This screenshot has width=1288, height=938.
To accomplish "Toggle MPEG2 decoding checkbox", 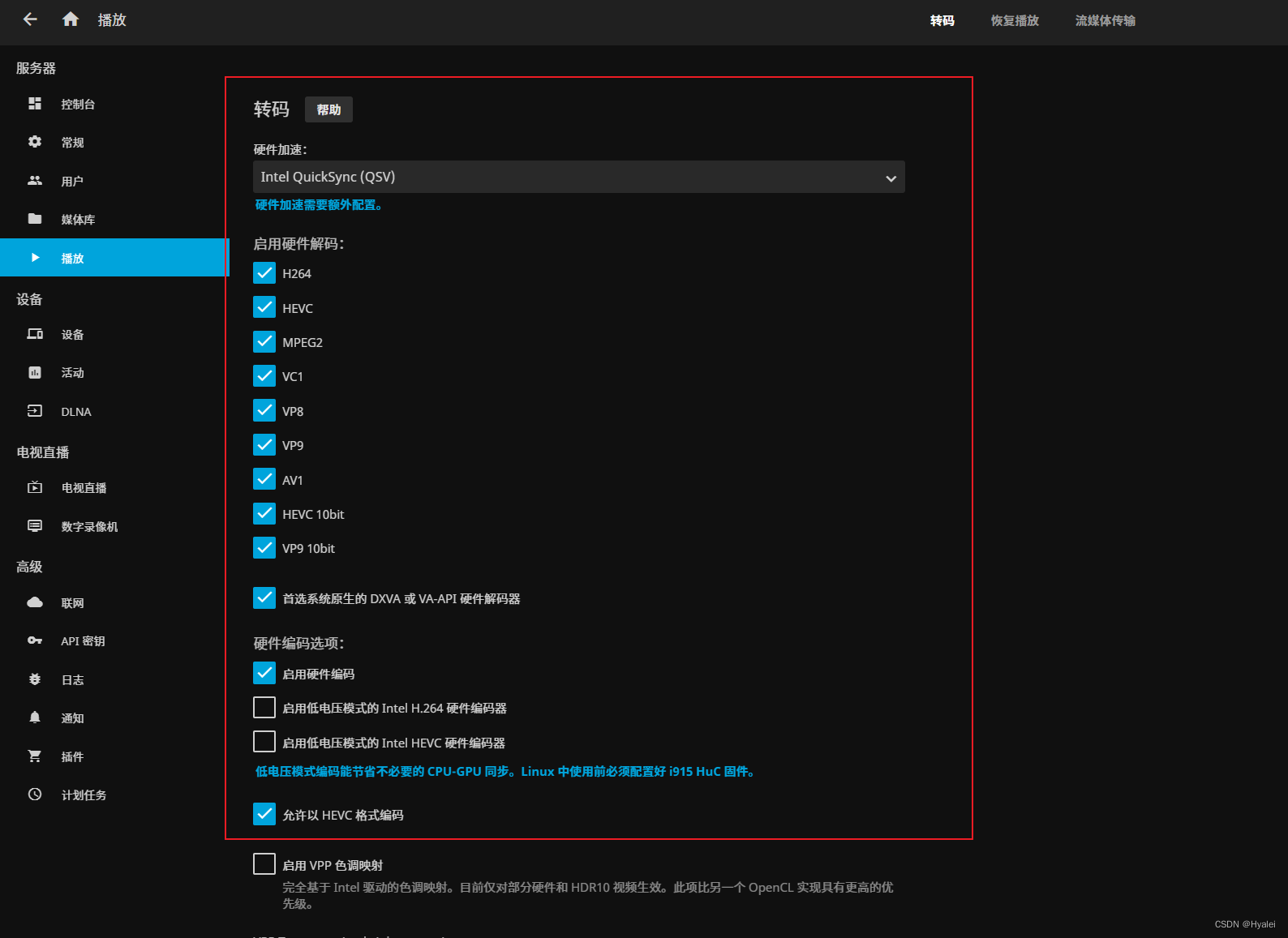I will 264,342.
